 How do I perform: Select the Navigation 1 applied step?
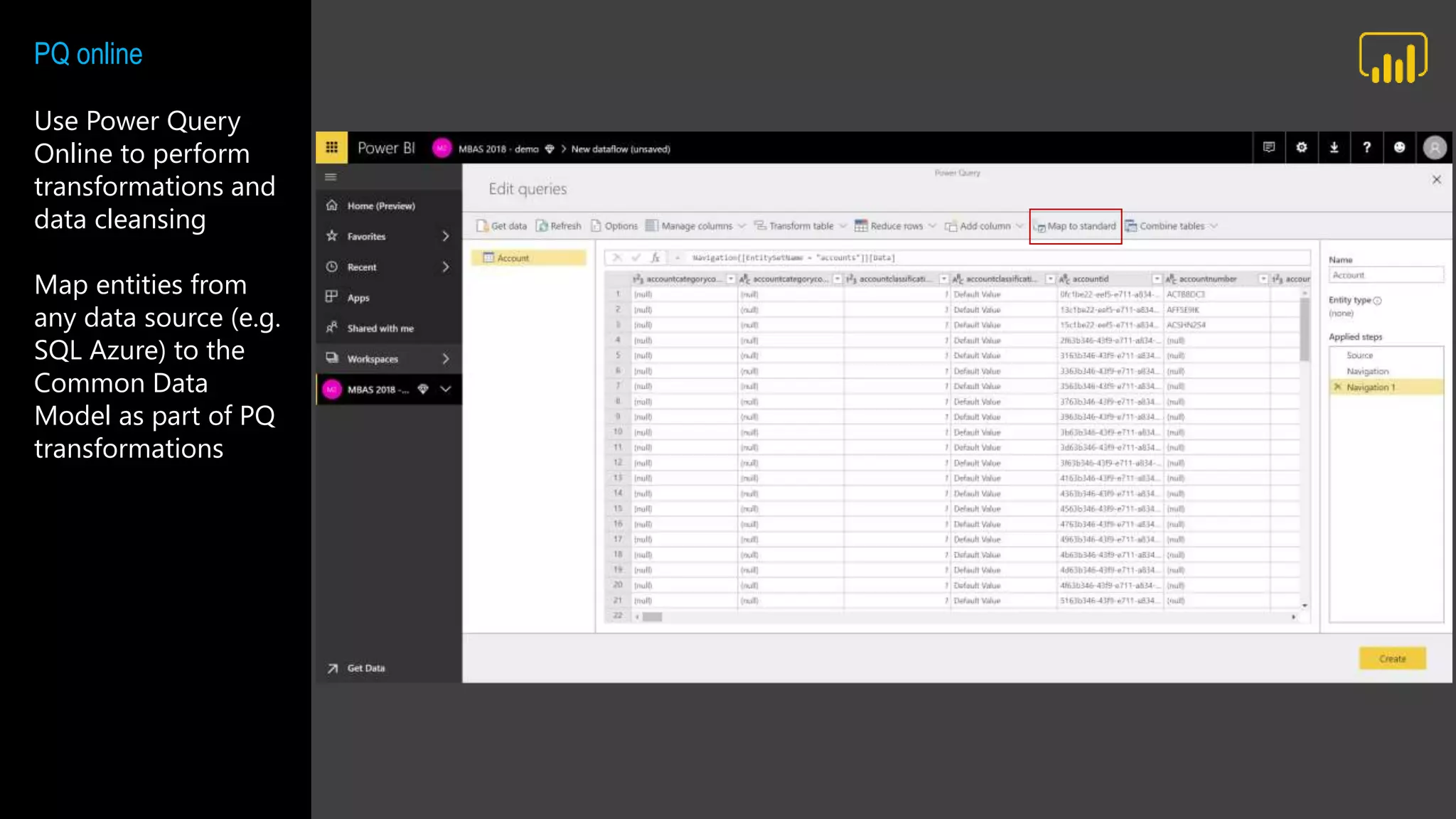pos(1386,387)
